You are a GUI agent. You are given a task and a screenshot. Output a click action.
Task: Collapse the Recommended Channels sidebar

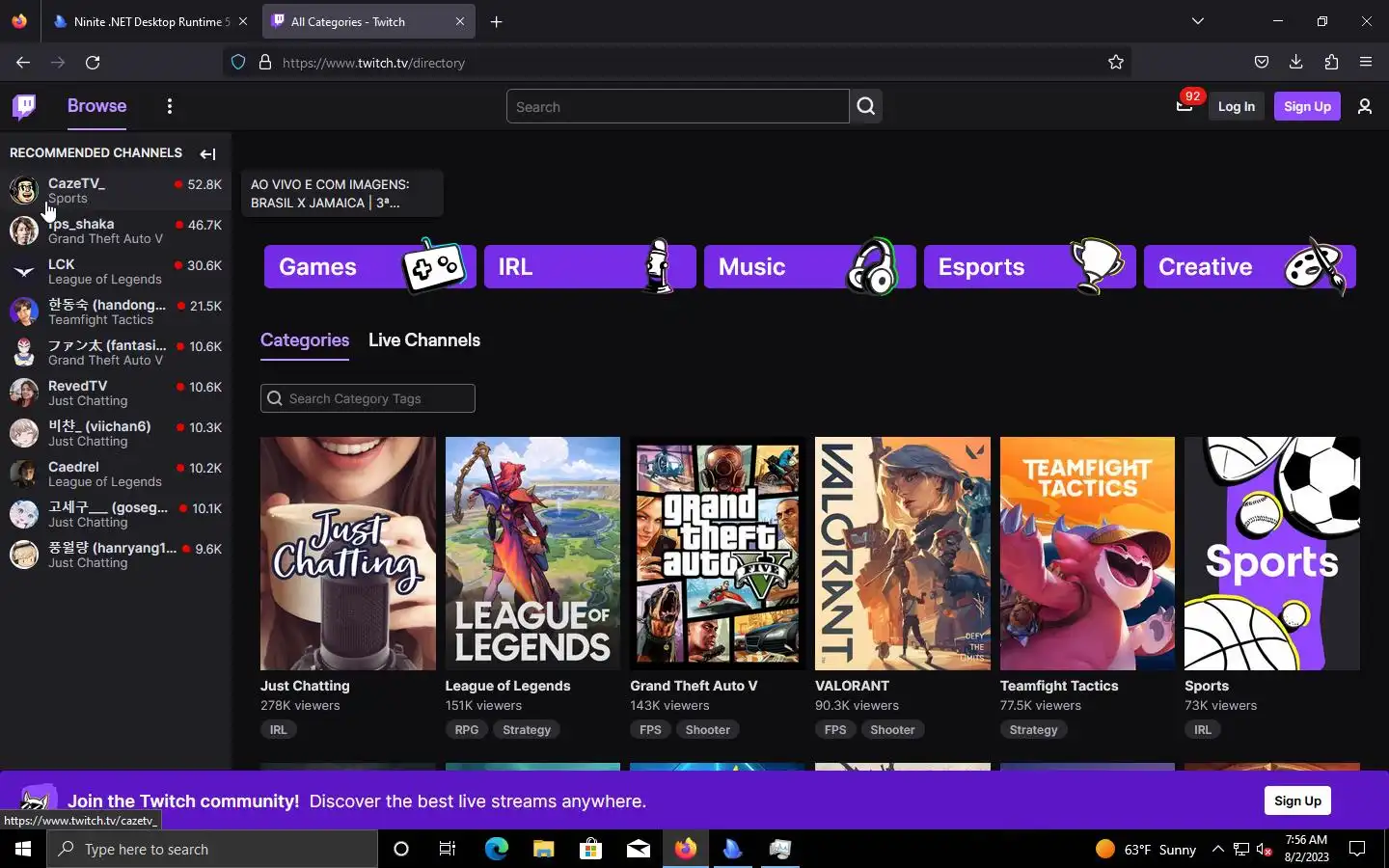coord(207,153)
